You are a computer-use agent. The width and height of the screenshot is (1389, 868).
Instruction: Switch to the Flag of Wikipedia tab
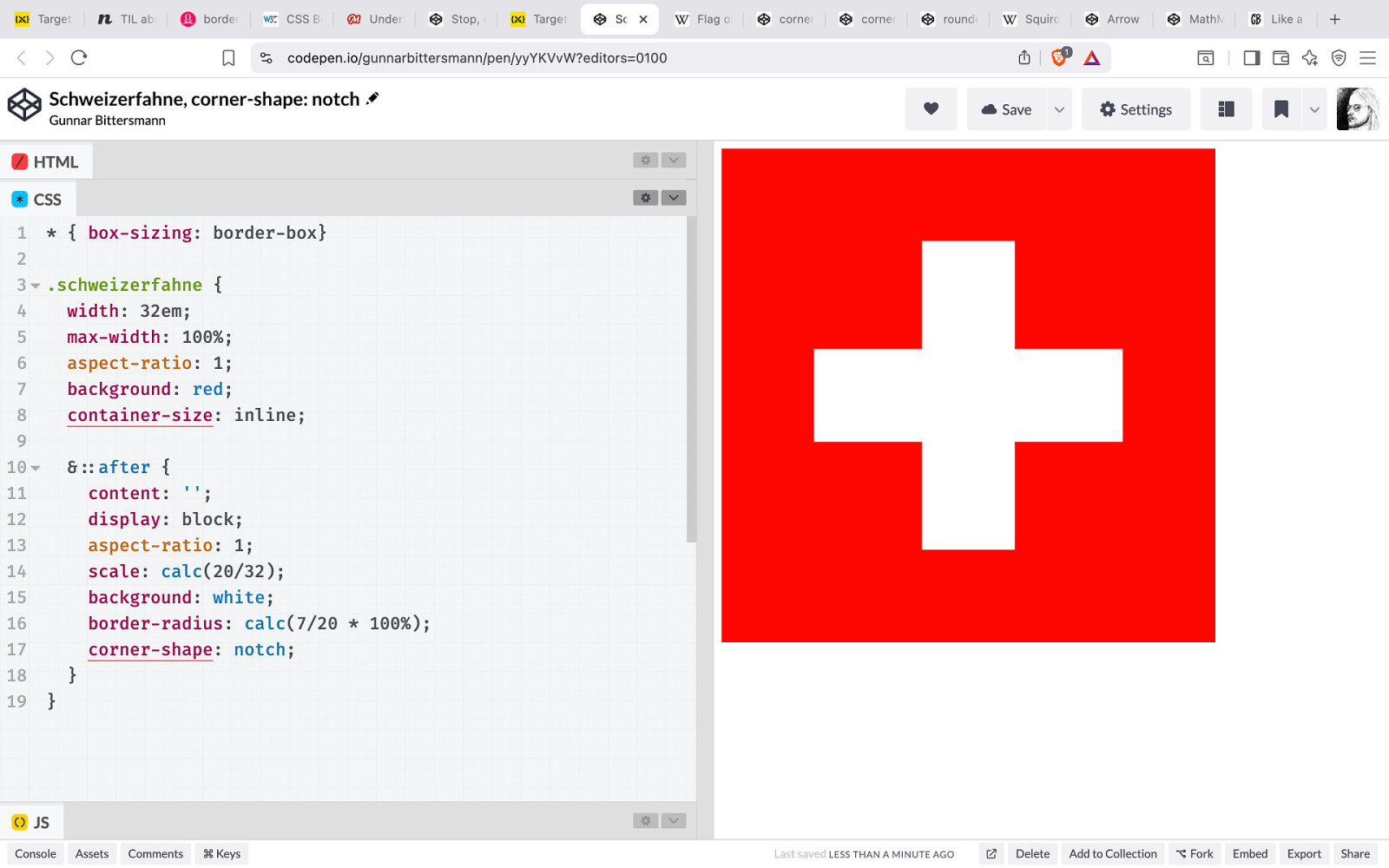703,19
